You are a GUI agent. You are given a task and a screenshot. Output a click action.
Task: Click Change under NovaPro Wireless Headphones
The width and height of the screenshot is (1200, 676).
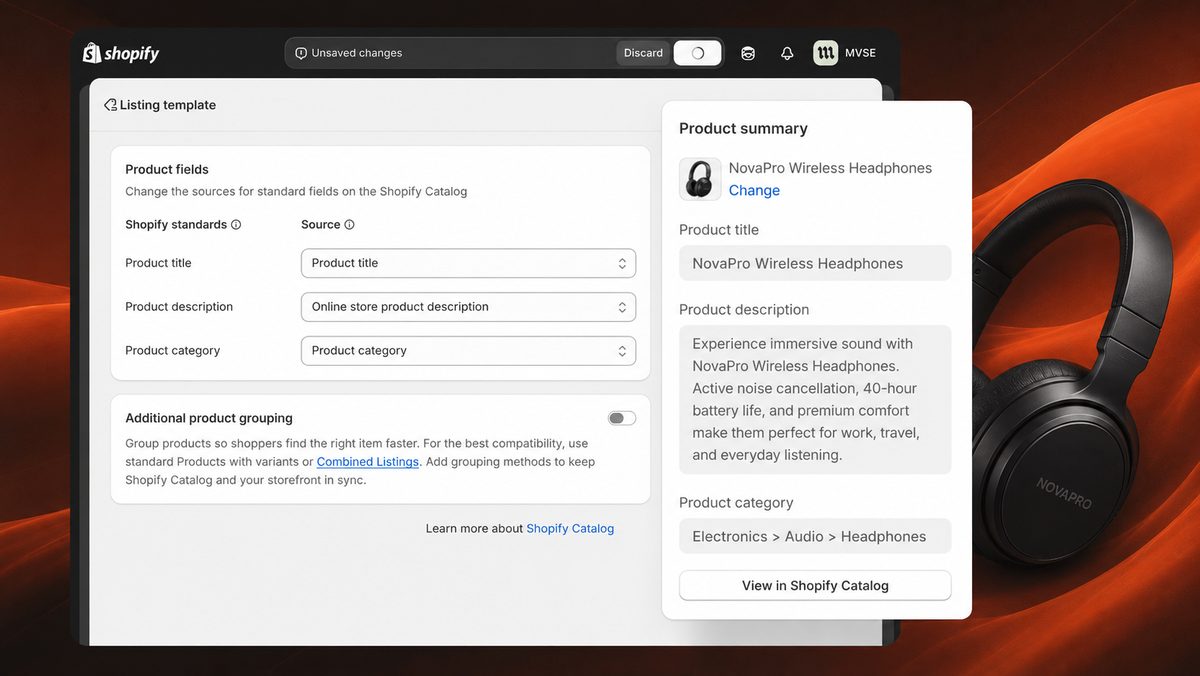tap(754, 190)
